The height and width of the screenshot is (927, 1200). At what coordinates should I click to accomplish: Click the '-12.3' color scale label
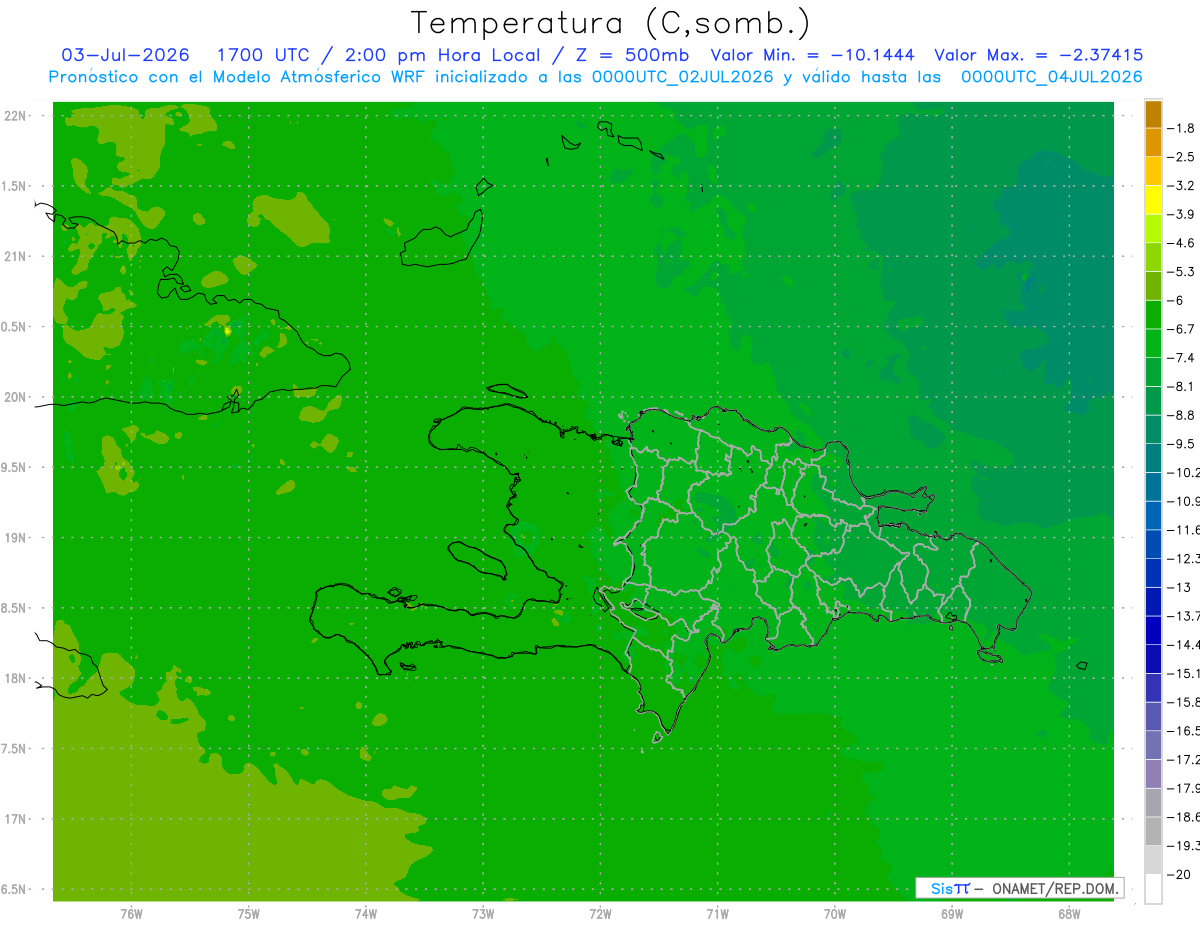click(x=1184, y=558)
